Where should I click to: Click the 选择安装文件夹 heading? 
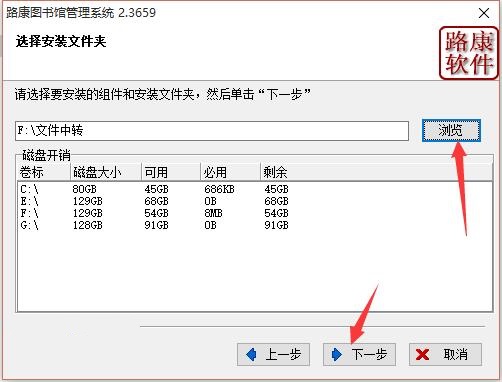point(61,42)
